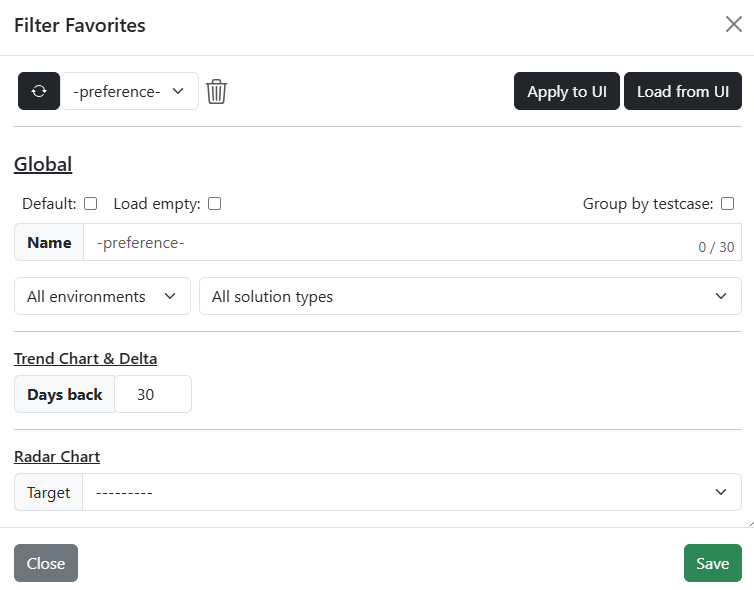The image size is (754, 590).
Task: Click the gray Close button
Action: click(46, 563)
